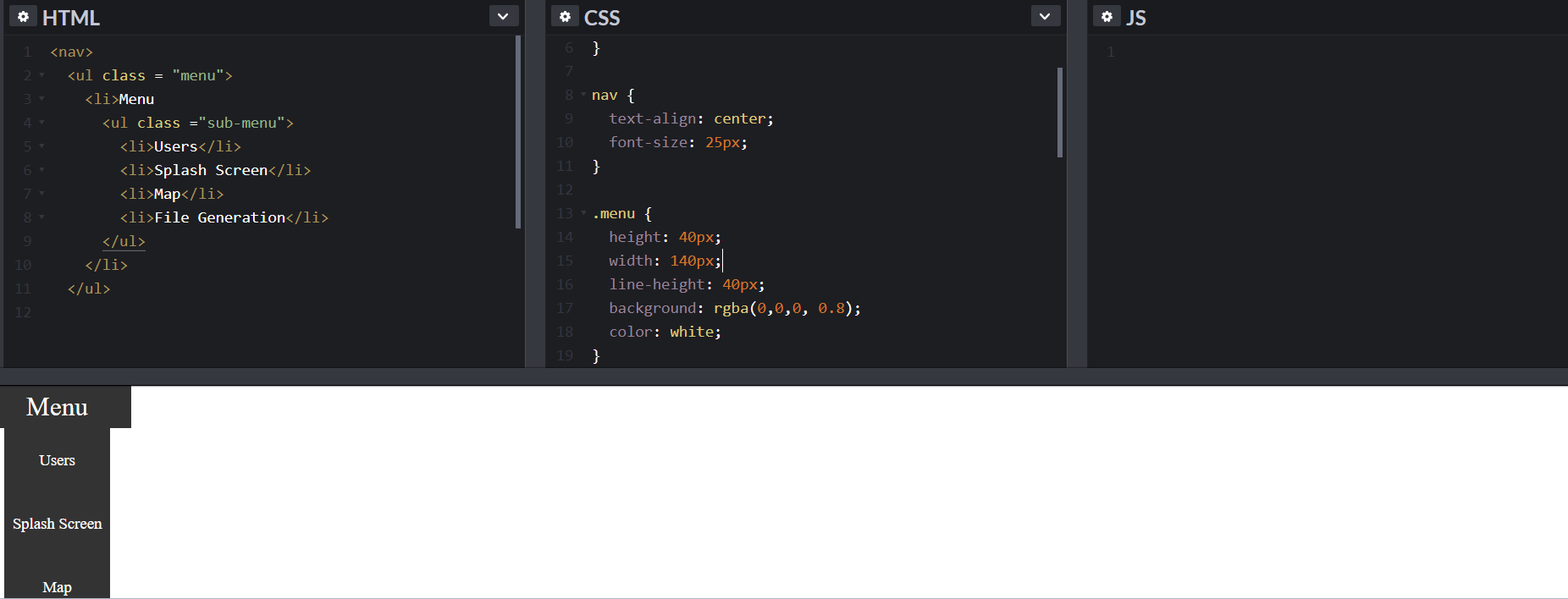Click the rgba background value in CSS
Image resolution: width=1568 pixels, height=599 pixels.
[x=783, y=308]
